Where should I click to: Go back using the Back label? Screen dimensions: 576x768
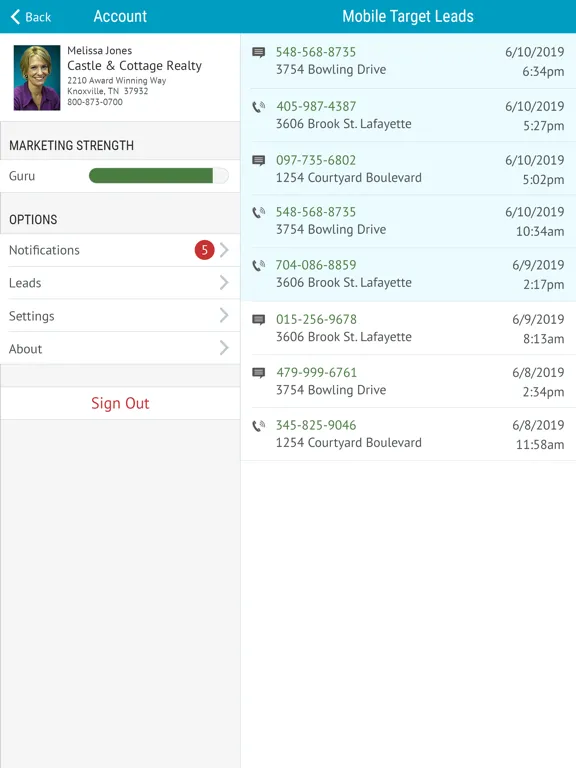click(x=38, y=17)
